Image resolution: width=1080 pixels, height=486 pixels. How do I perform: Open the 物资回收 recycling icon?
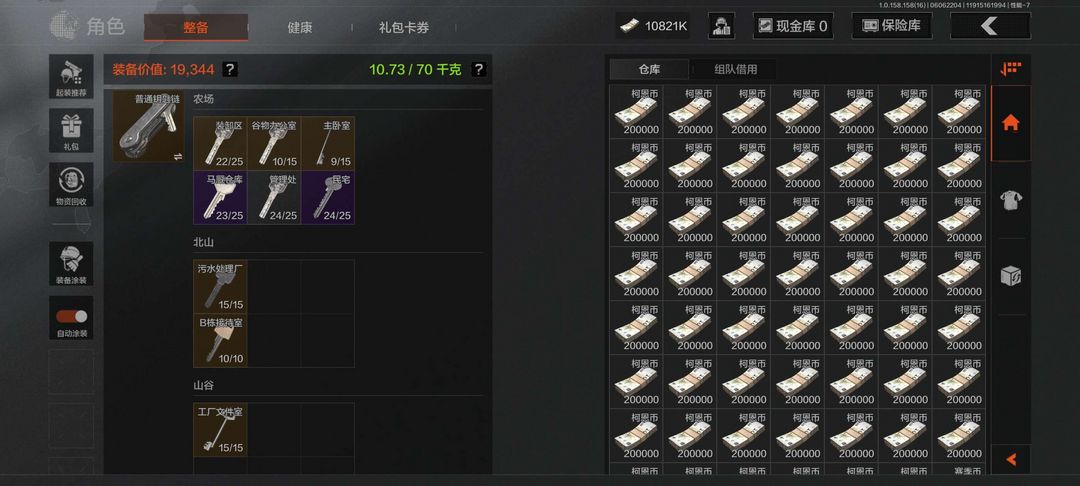click(x=71, y=184)
